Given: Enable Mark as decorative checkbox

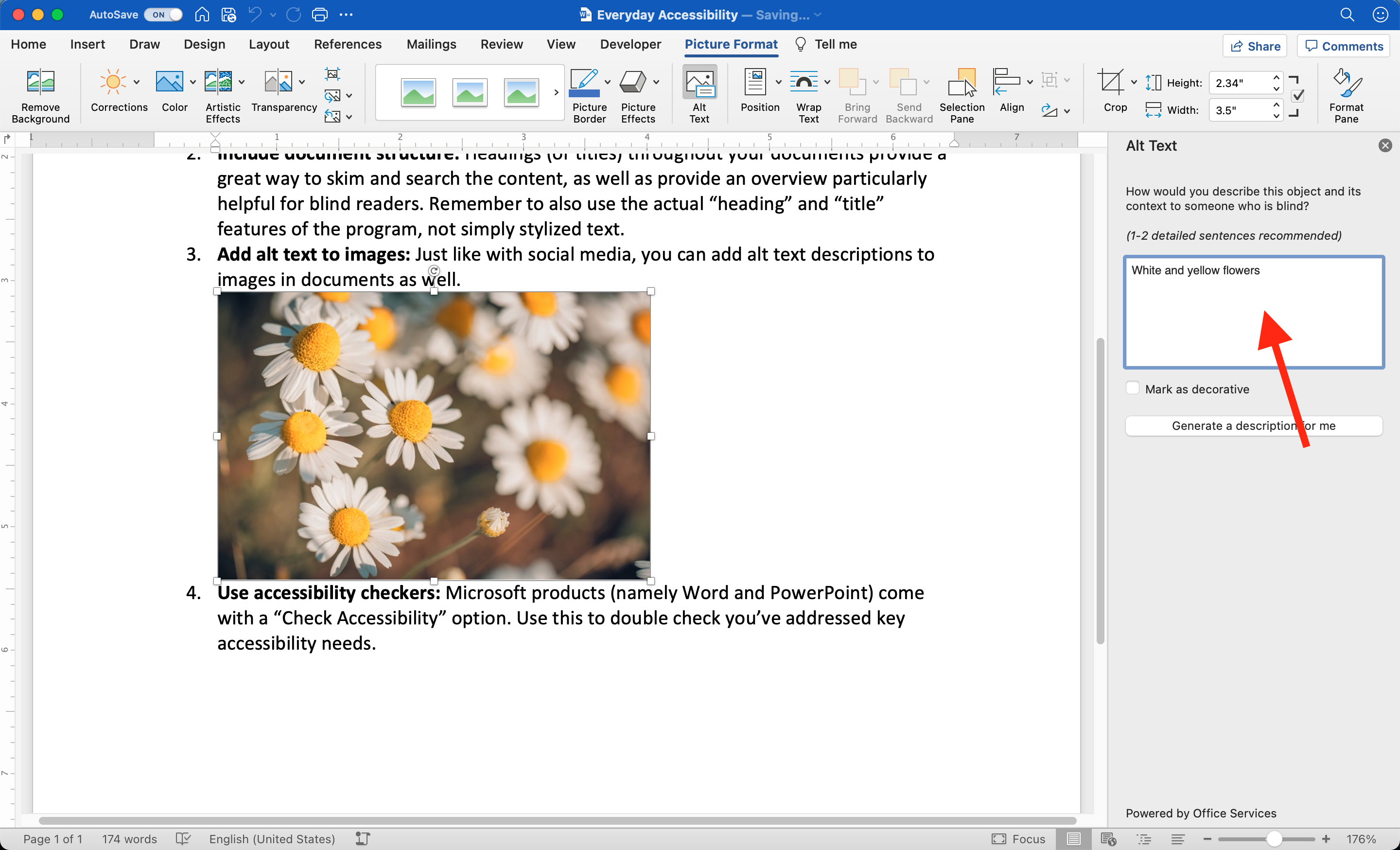Looking at the screenshot, I should pyautogui.click(x=1132, y=388).
